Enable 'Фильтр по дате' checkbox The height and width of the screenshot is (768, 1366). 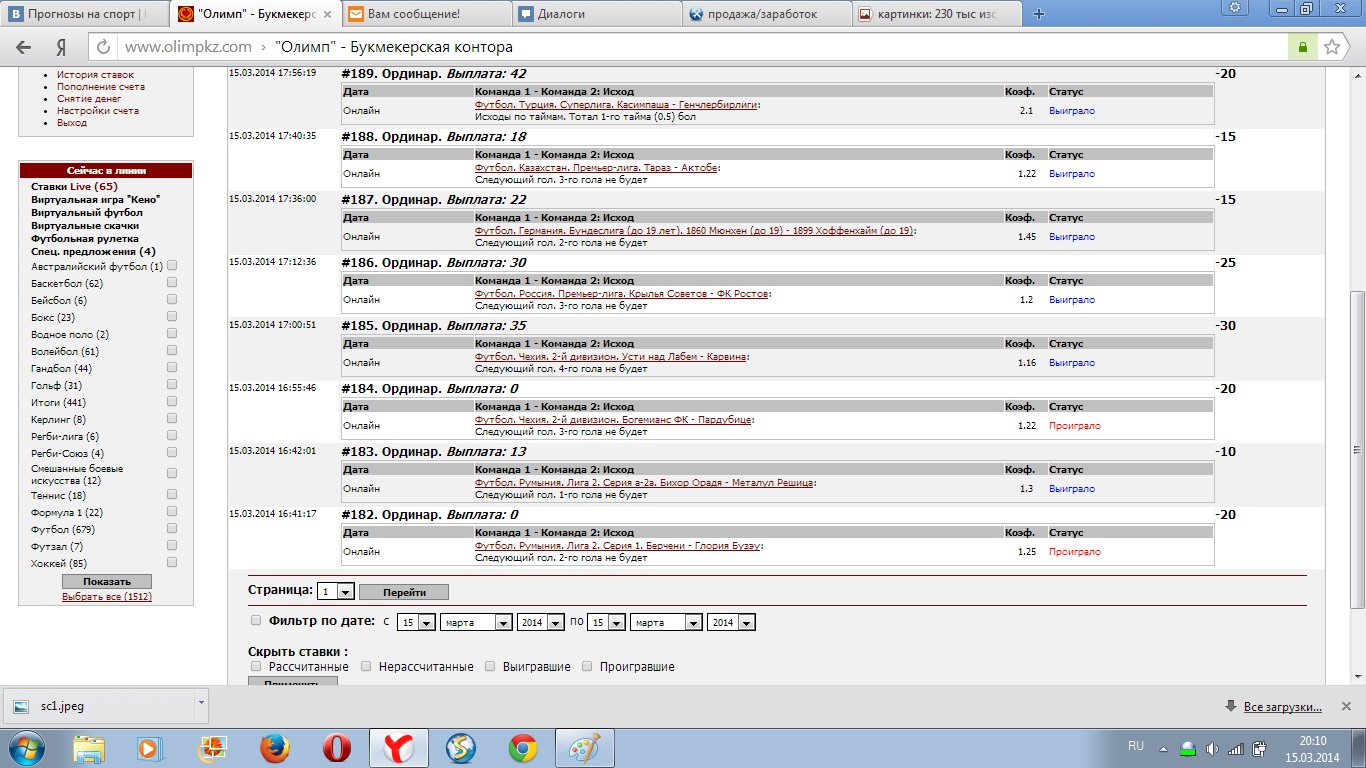256,620
